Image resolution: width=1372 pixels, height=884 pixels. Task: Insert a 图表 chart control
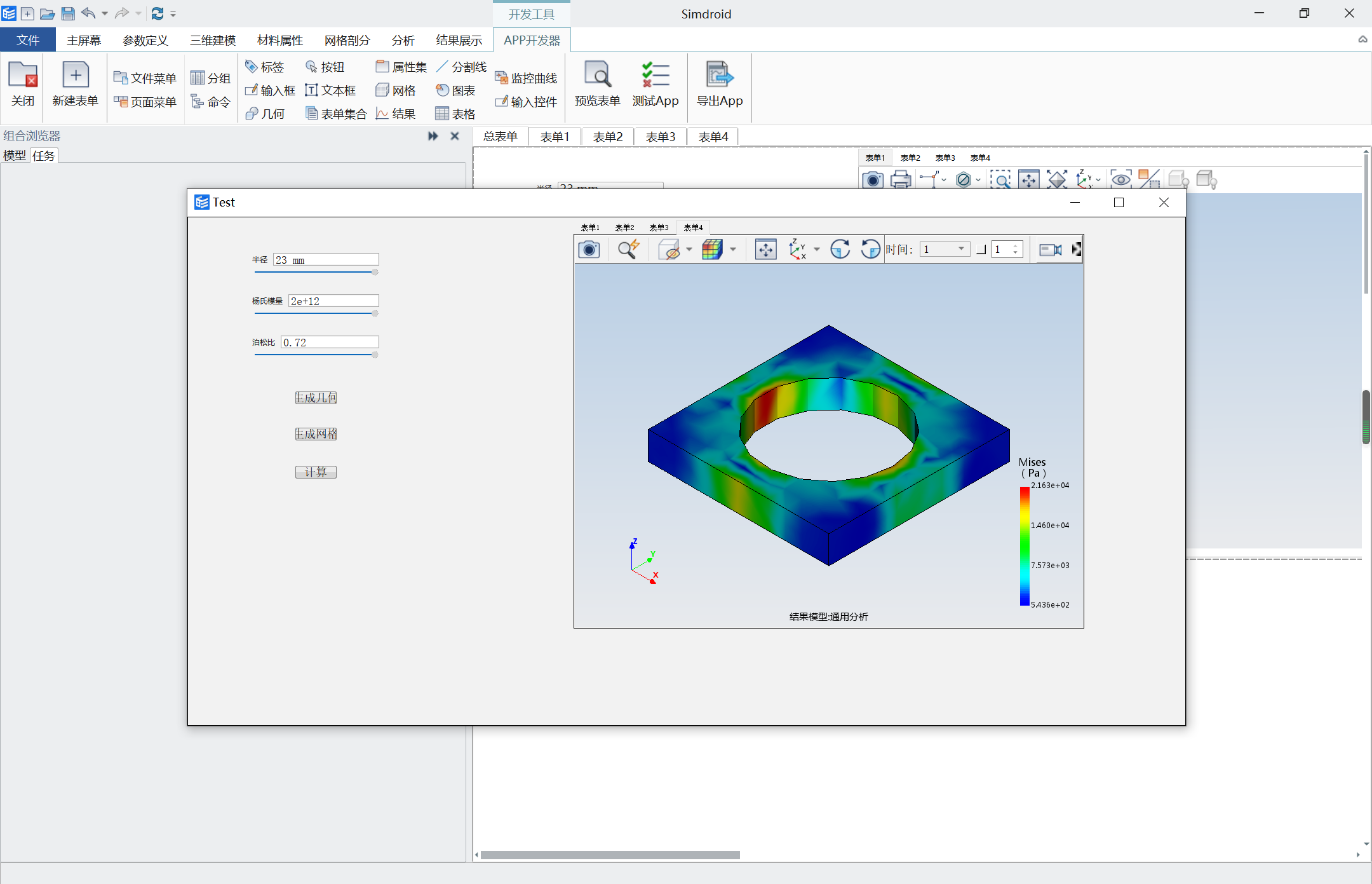pyautogui.click(x=455, y=90)
